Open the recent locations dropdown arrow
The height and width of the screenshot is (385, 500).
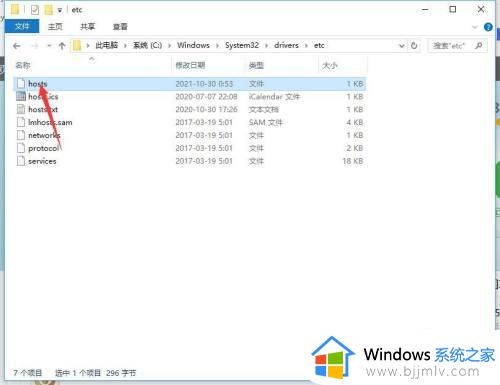[49, 46]
